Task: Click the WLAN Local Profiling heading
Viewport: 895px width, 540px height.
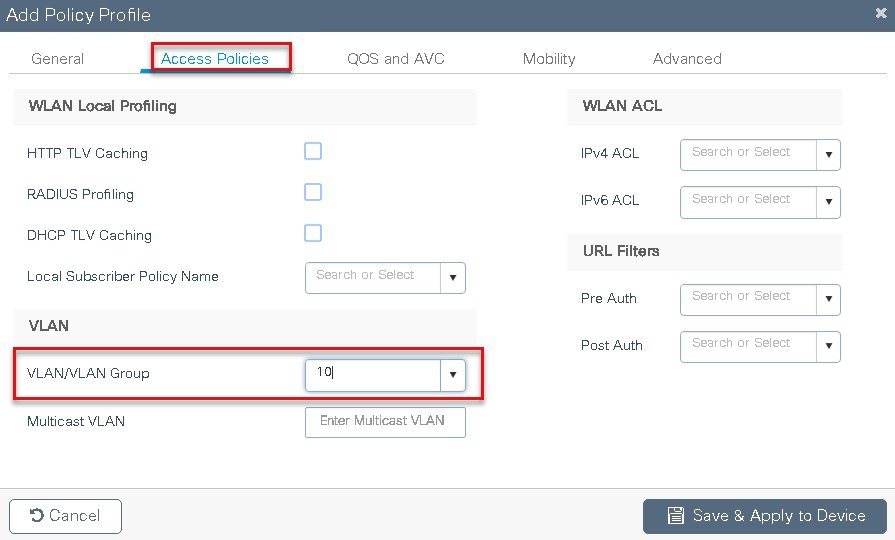Action: point(103,106)
